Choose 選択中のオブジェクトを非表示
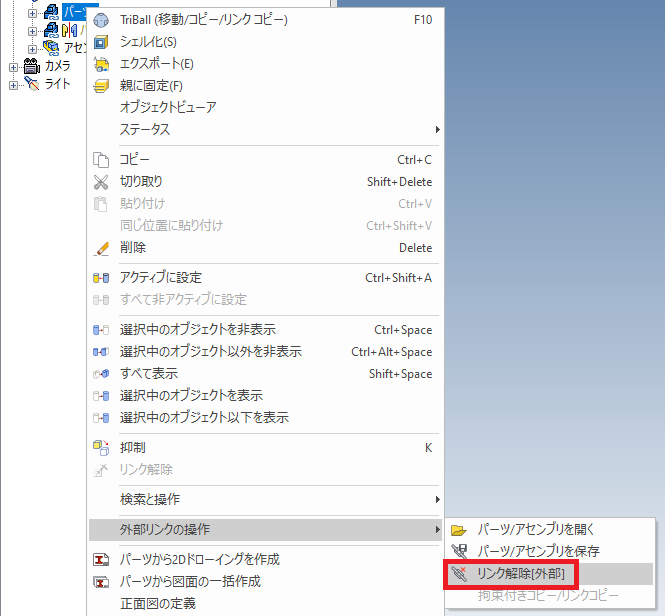The width and height of the screenshot is (665, 616). coord(265,330)
